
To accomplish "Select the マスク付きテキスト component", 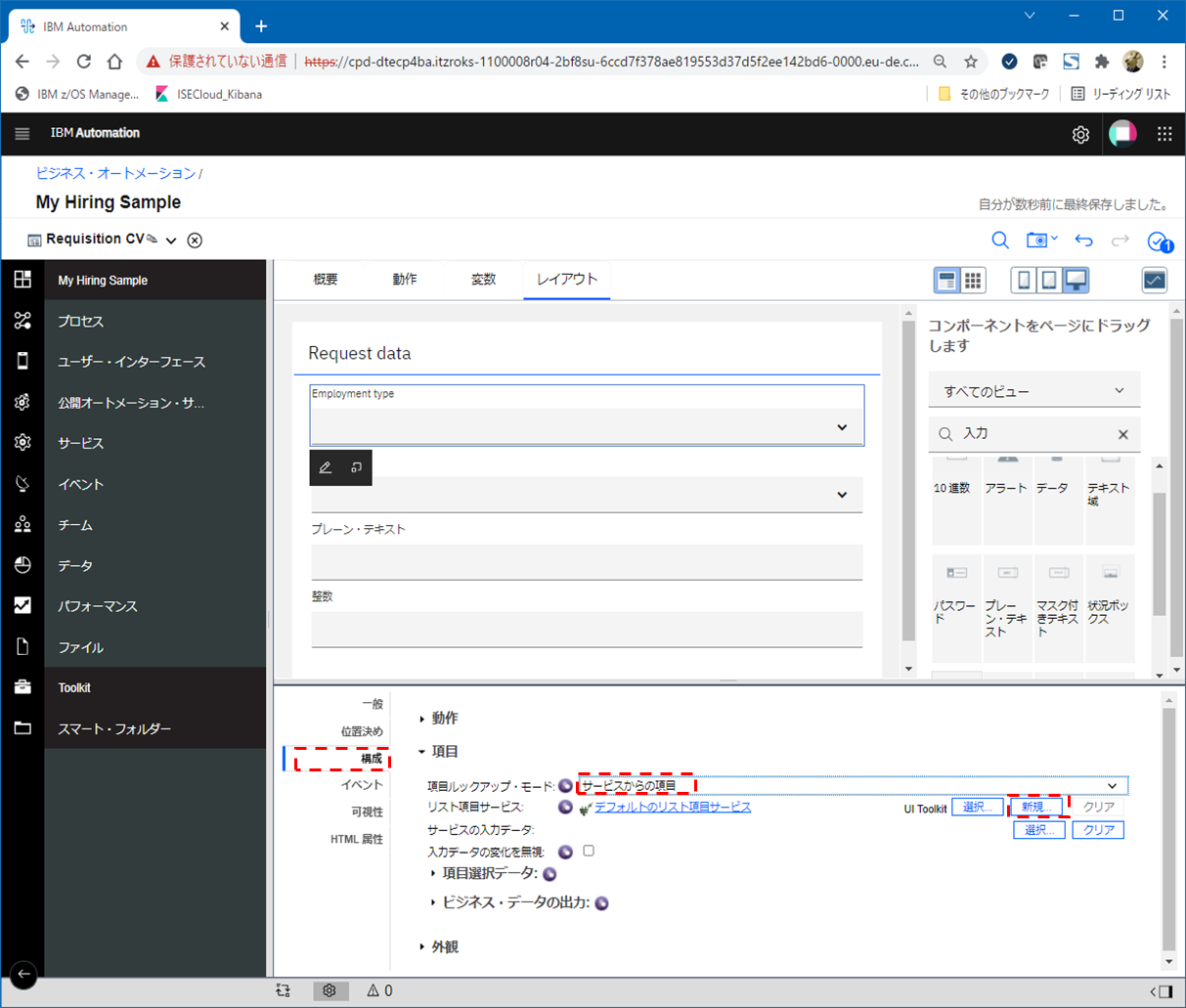I will coord(1058,607).
